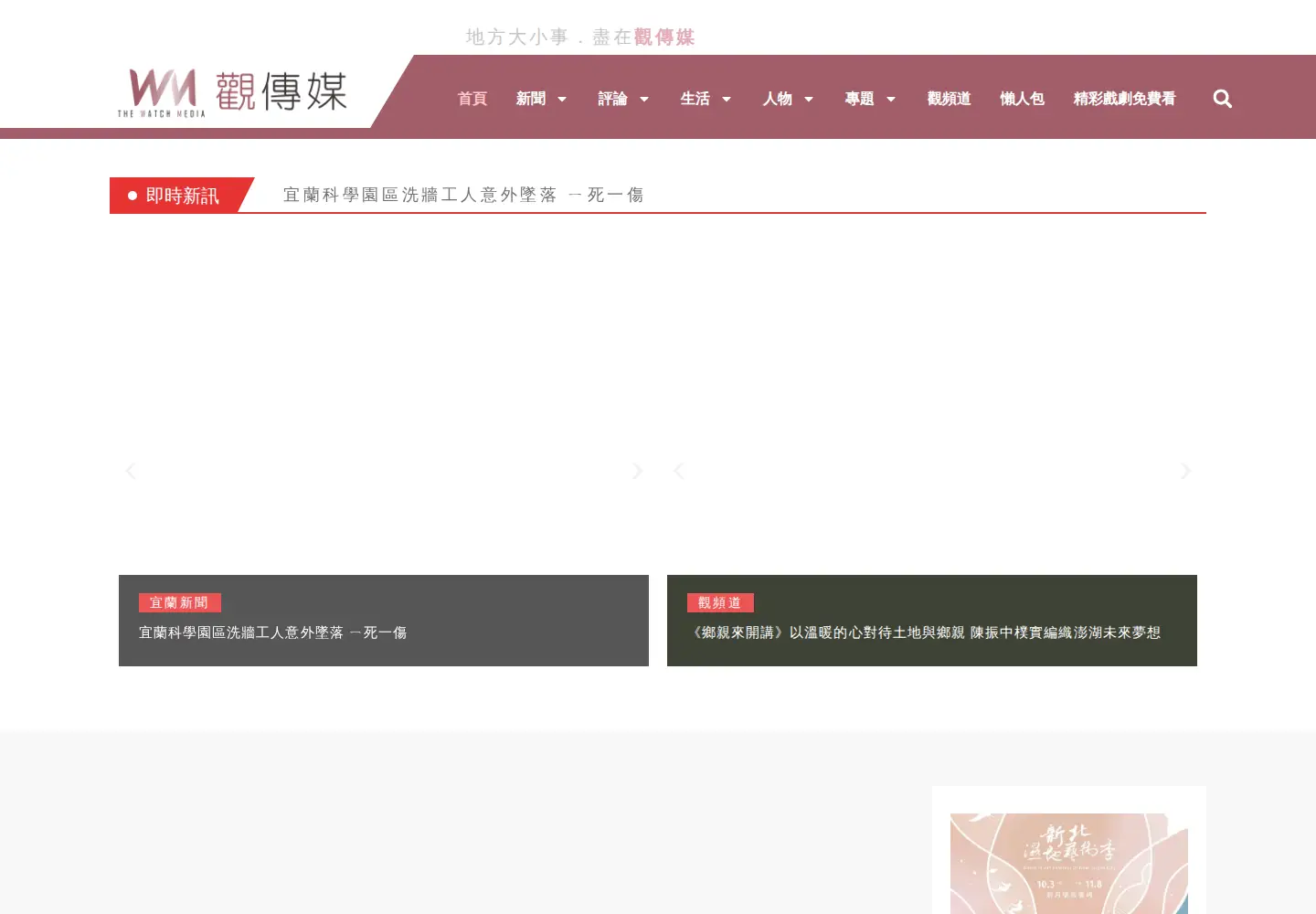
Task: Go to previous slide in right carousel
Action: (x=679, y=471)
